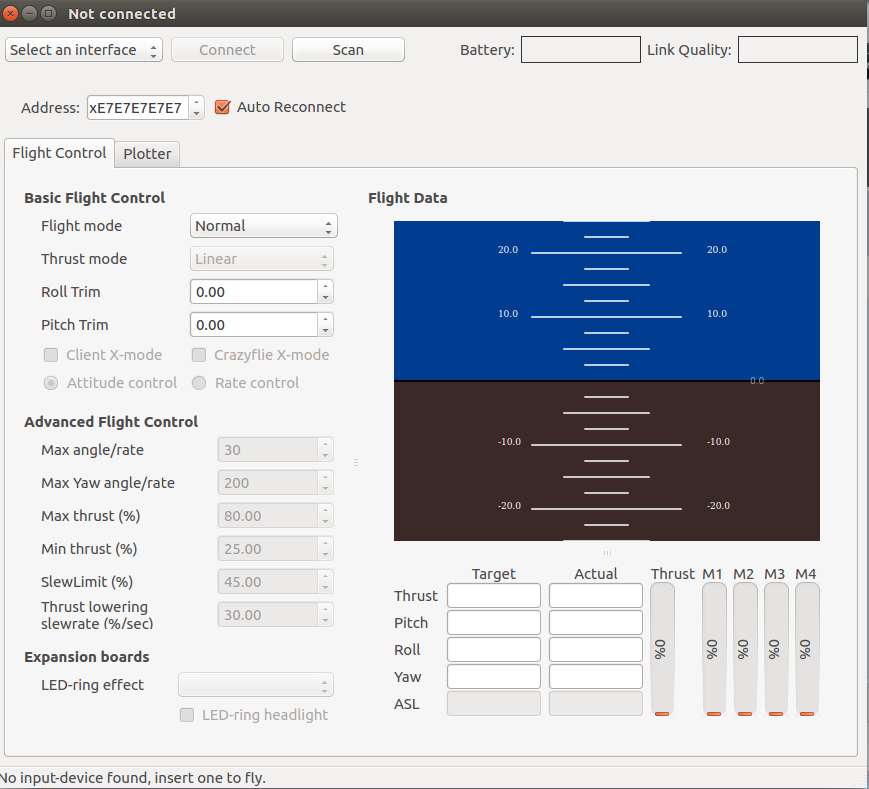This screenshot has height=789, width=869.
Task: Click the window maximize button
Action: 48,14
